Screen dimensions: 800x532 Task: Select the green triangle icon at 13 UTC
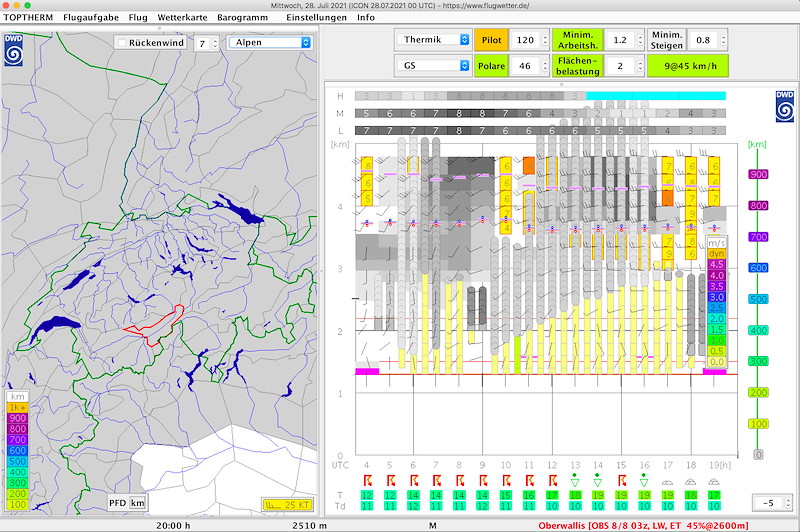(575, 480)
